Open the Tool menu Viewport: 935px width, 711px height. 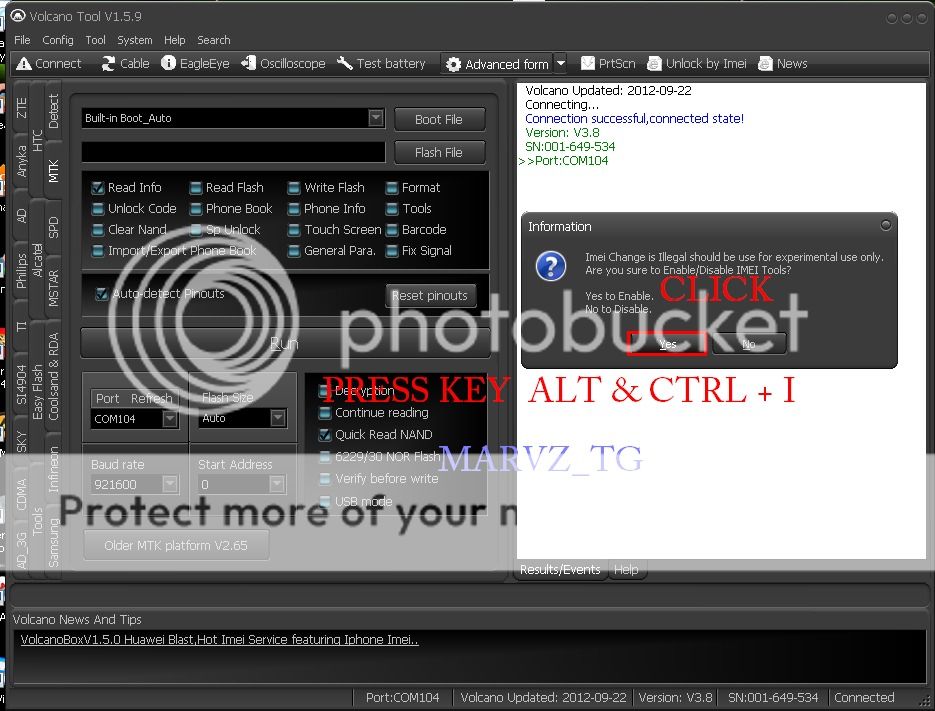point(95,40)
